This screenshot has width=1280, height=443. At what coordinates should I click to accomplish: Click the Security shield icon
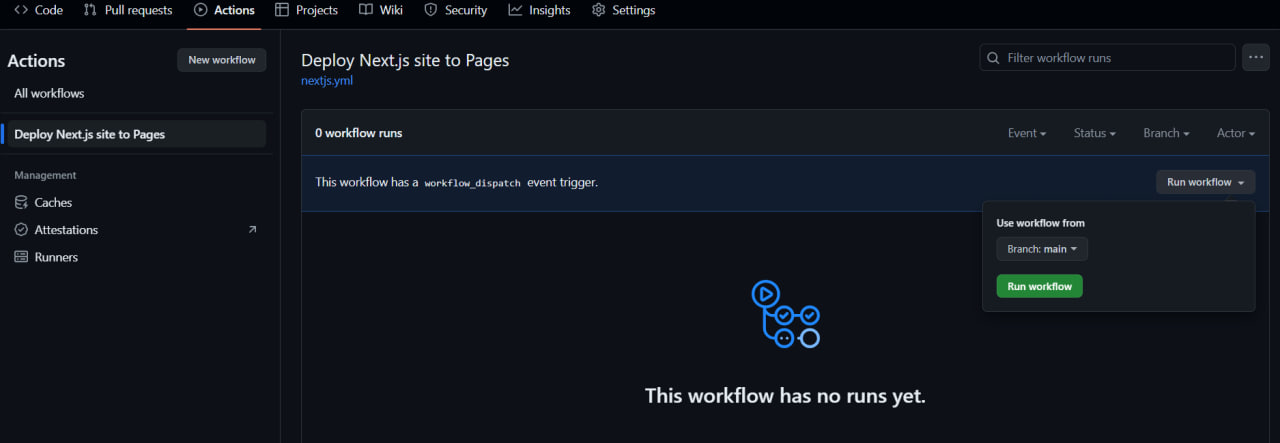pyautogui.click(x=430, y=10)
